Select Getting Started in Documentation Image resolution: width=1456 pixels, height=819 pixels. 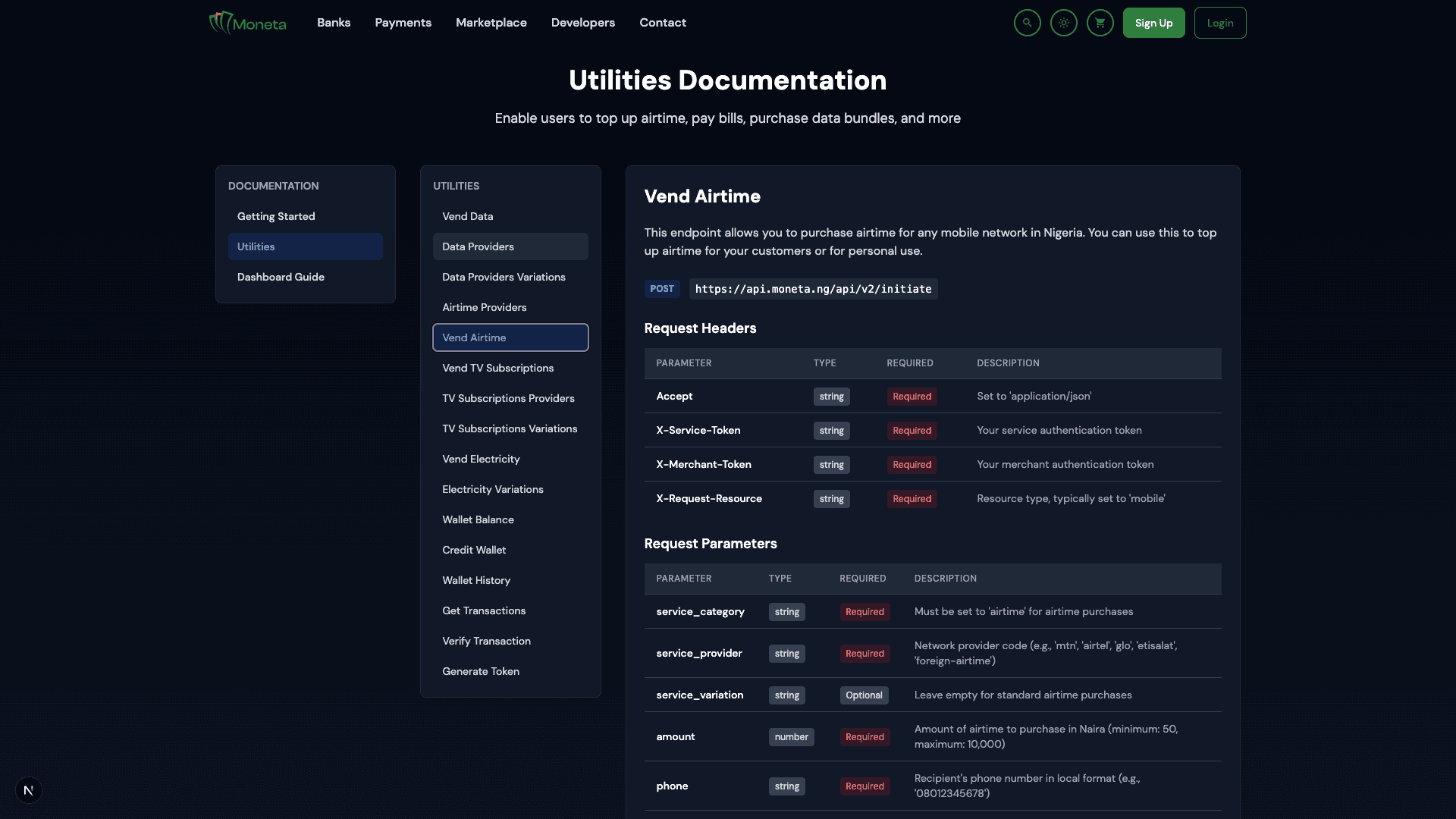click(306, 216)
